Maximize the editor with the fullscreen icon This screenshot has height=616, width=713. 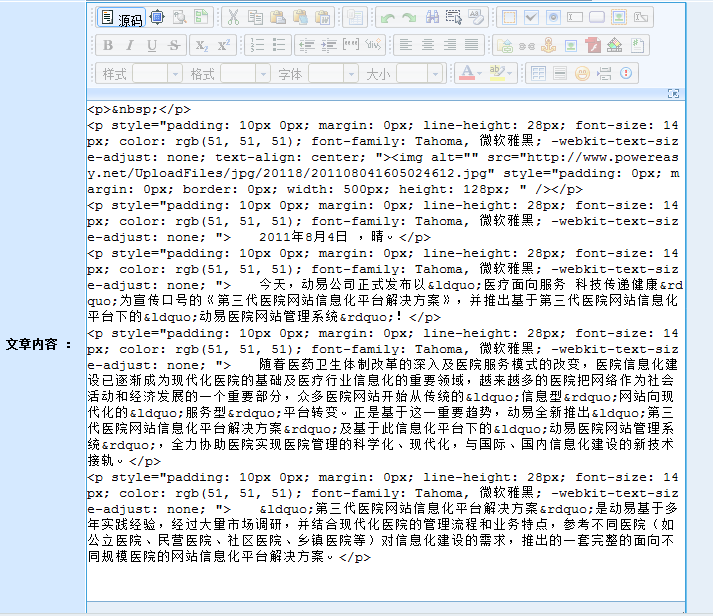pos(157,18)
